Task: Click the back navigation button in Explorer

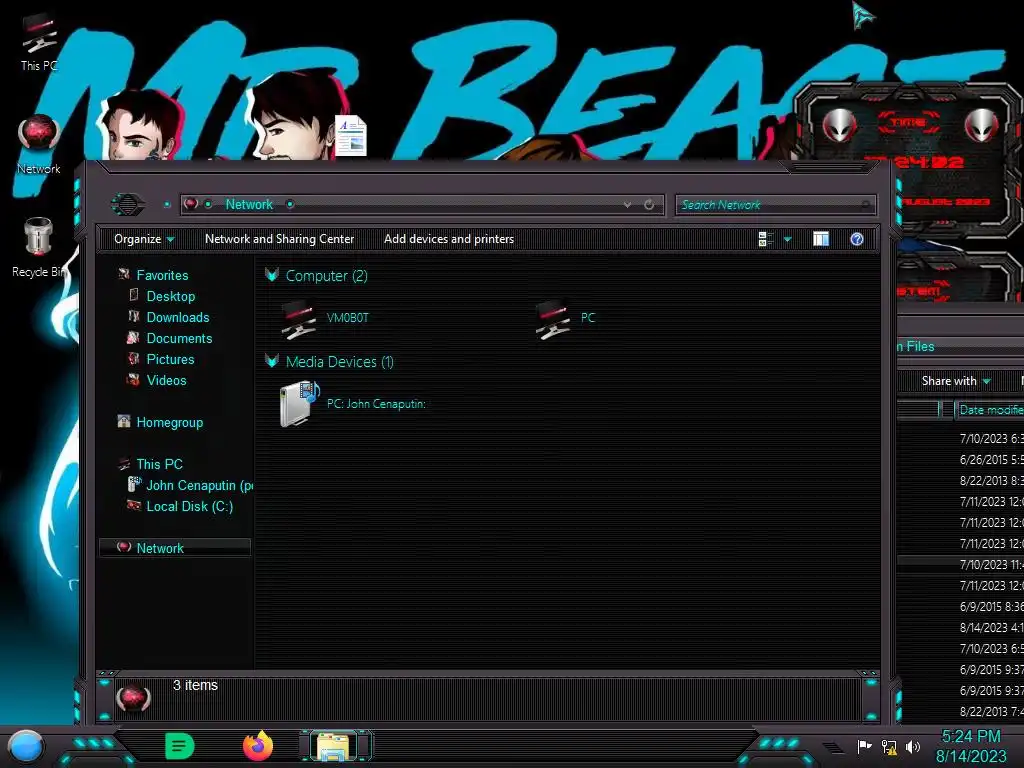Action: pos(127,204)
